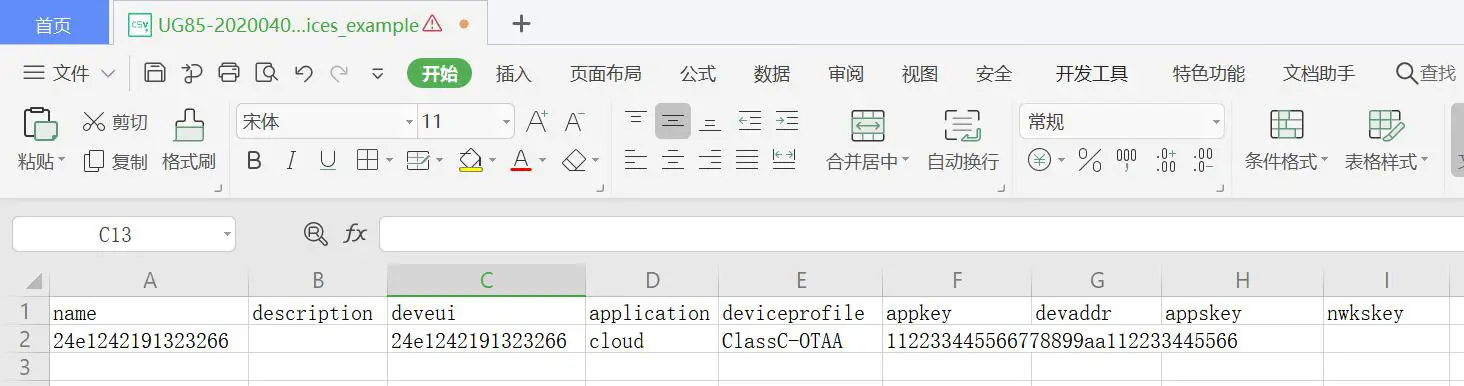Add a new document tab with plus
Screen dimensions: 1464x386
[x=521, y=24]
